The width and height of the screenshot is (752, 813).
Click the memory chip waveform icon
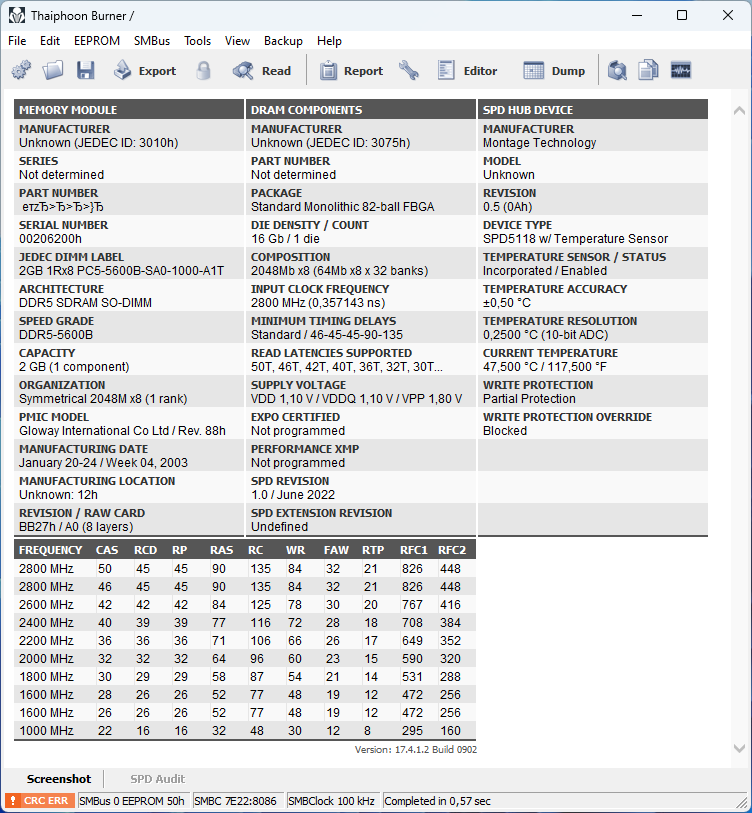[x=681, y=70]
